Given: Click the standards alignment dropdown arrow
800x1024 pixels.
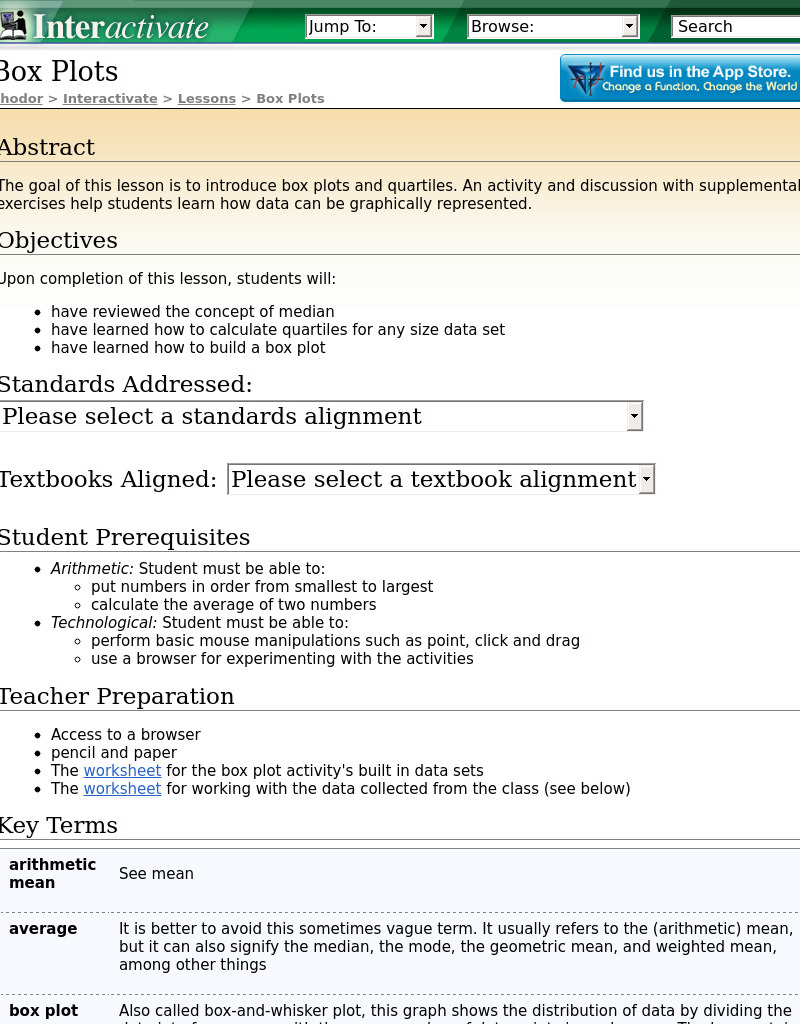Looking at the screenshot, I should click(x=634, y=415).
